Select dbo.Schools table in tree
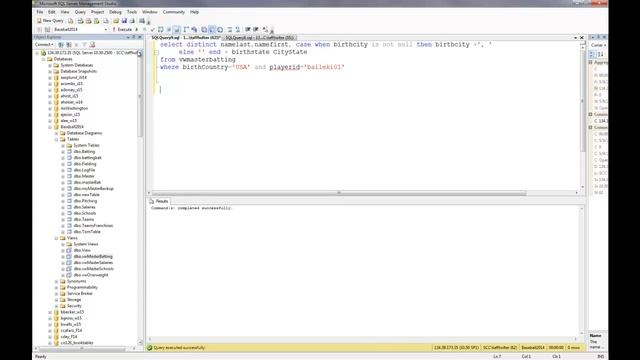The image size is (640, 360). [85, 213]
